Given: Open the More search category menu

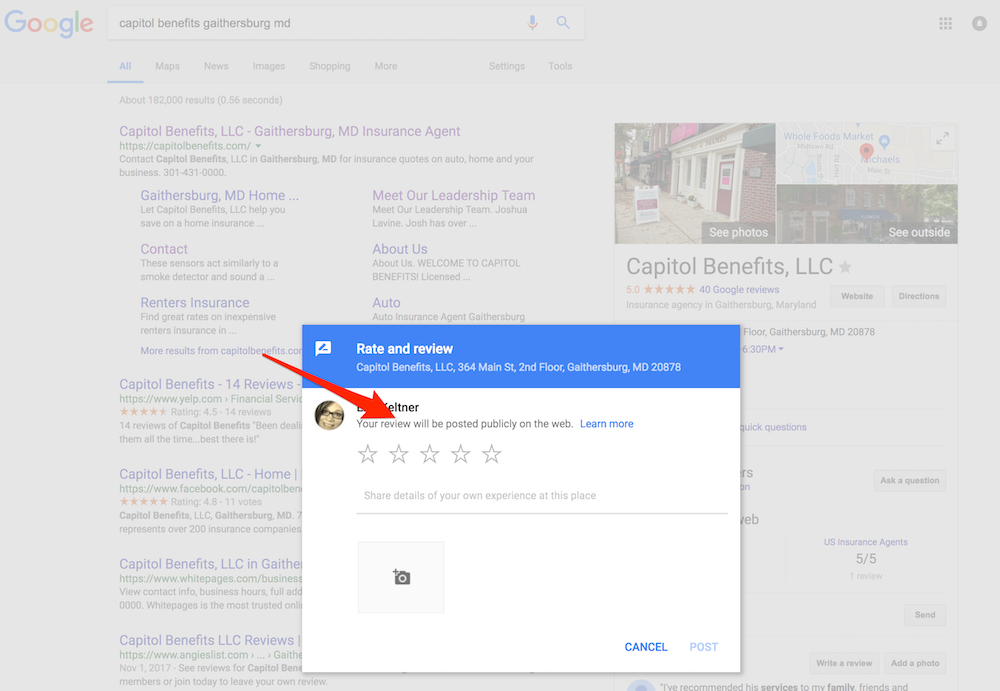Looking at the screenshot, I should click(x=386, y=66).
